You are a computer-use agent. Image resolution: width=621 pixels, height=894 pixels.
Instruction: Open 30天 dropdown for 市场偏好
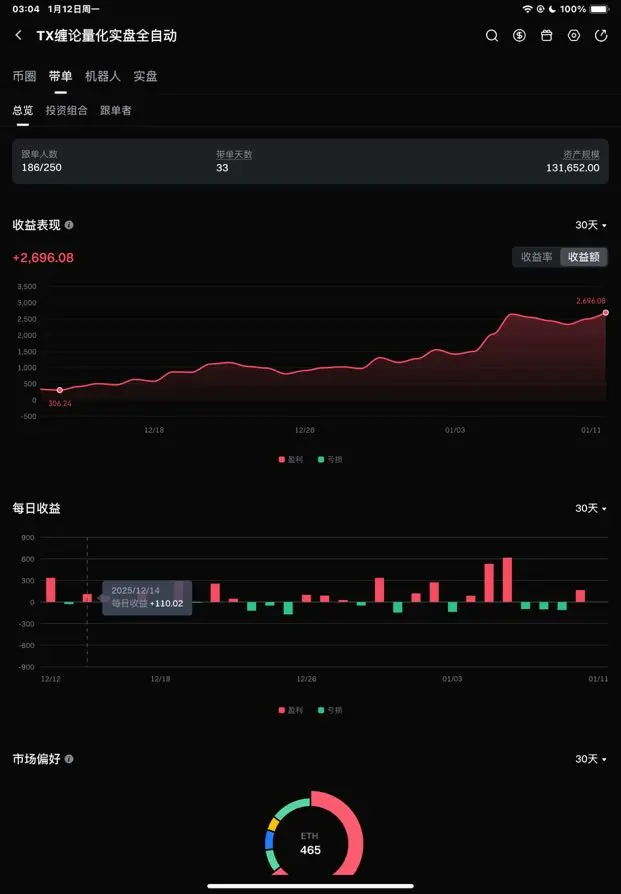(x=591, y=759)
